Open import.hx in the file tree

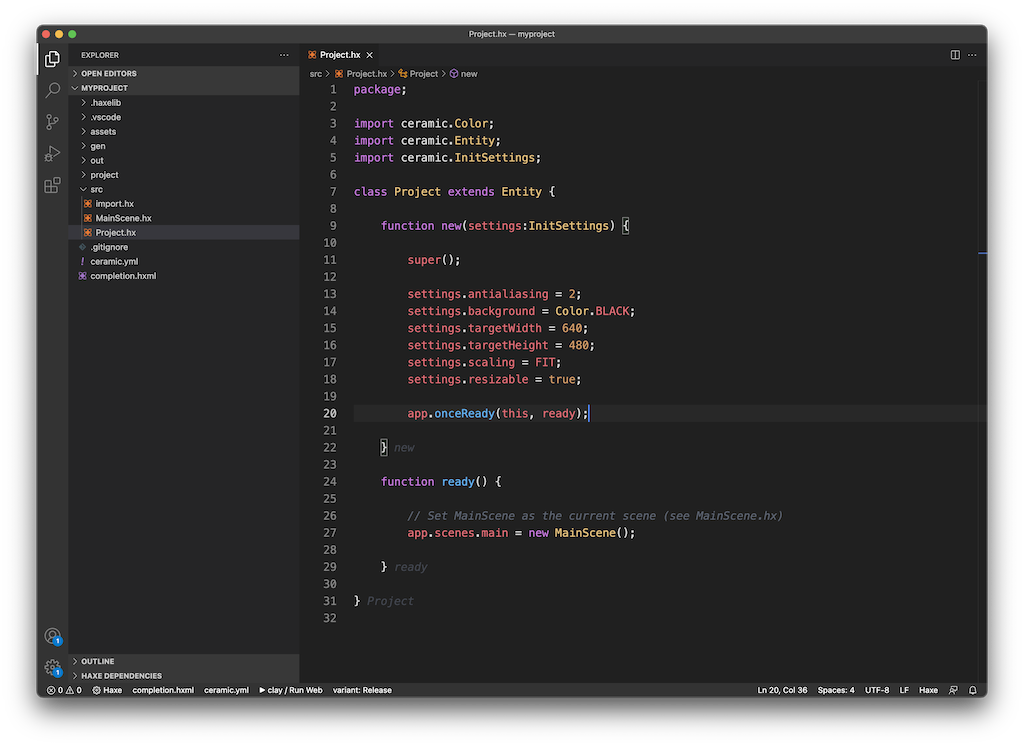[184, 204]
